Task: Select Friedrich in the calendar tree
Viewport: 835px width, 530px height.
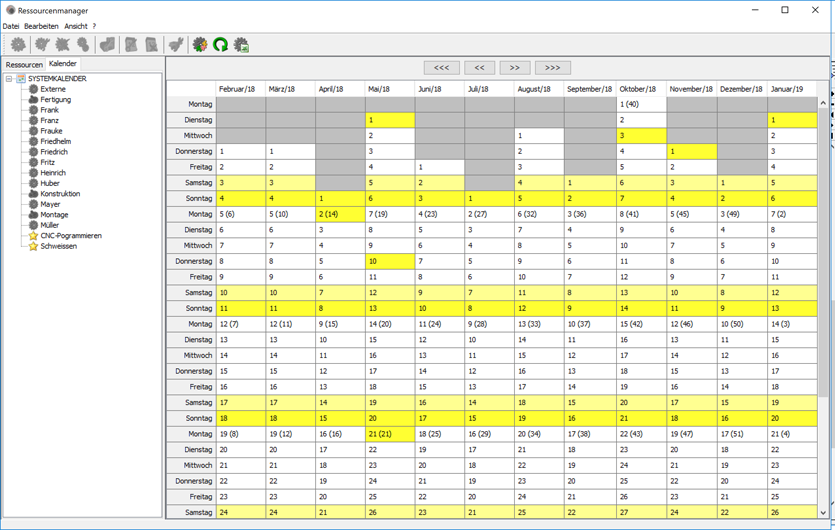Action: pos(54,152)
